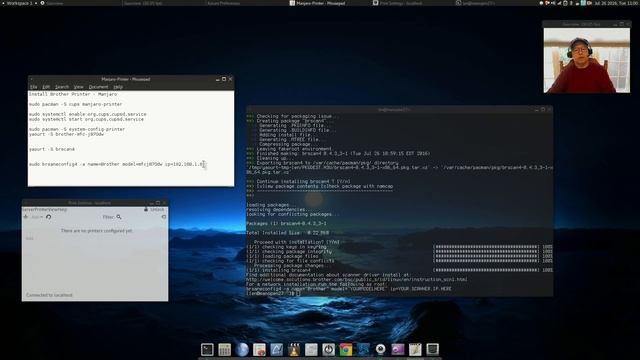Open the blue chart icon in the dock
Image resolution: width=640 pixels, height=360 pixels.
click(276, 349)
